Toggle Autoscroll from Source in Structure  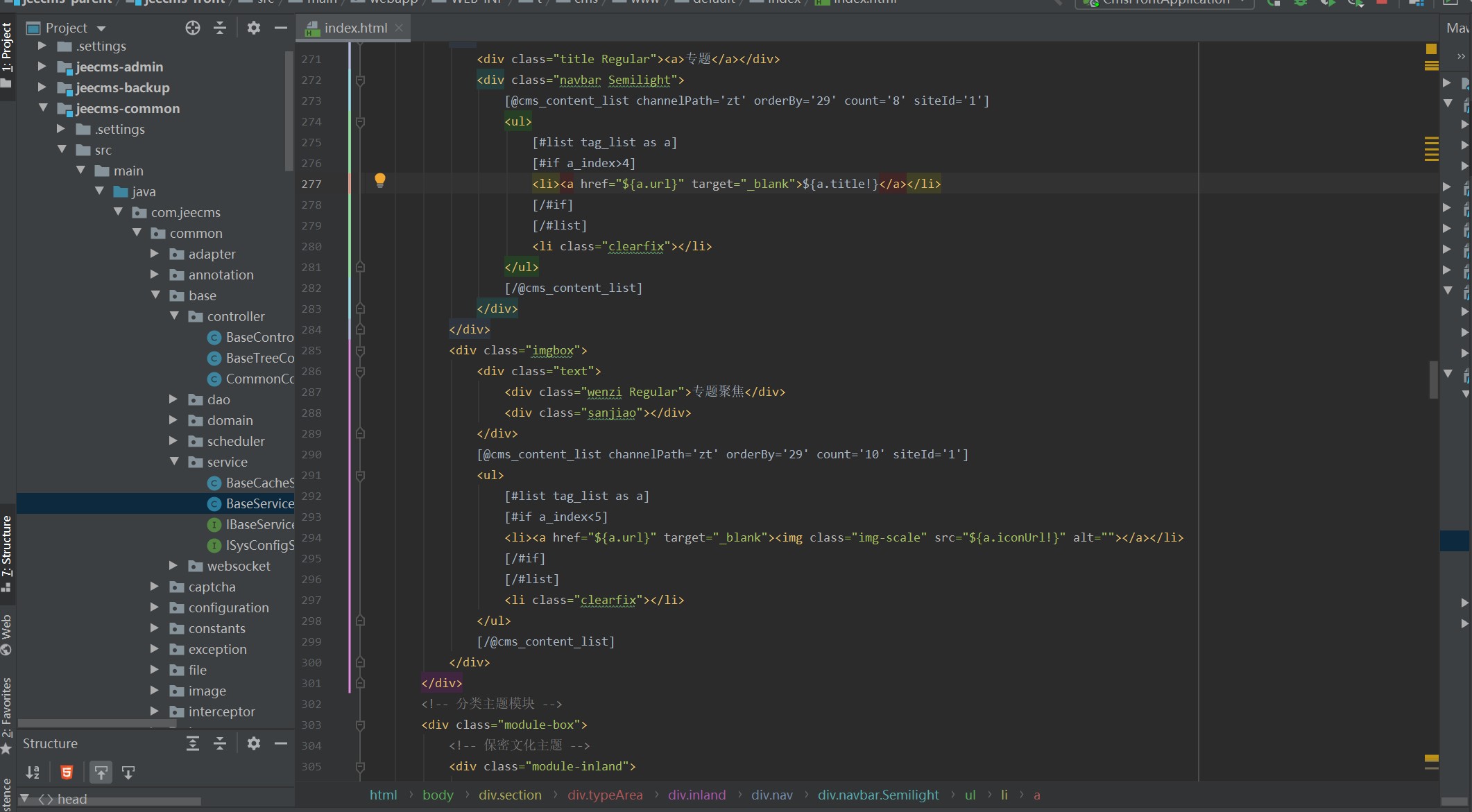pos(128,772)
